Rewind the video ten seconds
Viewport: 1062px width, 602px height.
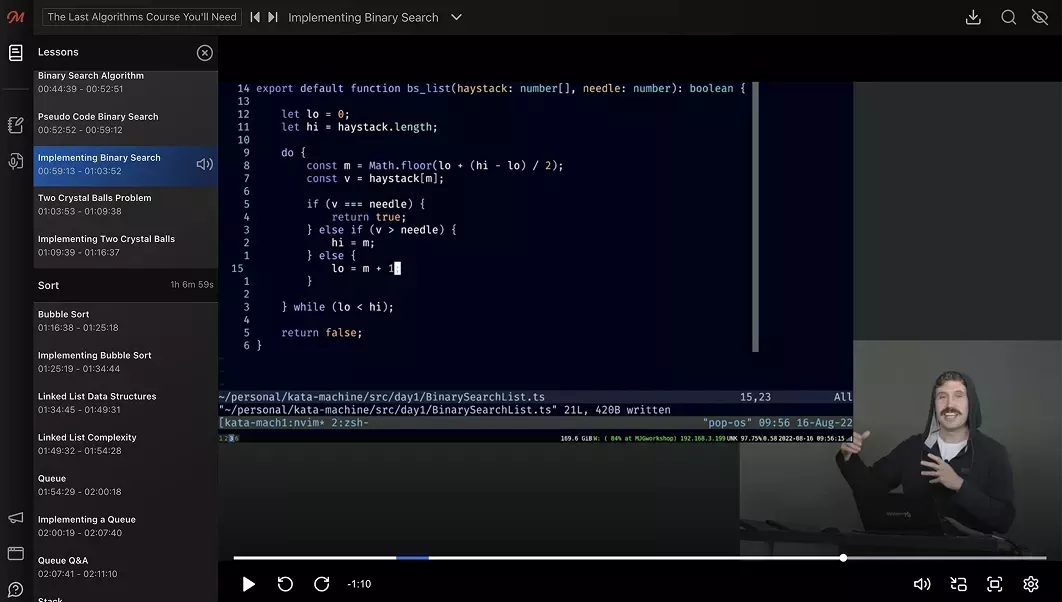point(285,583)
